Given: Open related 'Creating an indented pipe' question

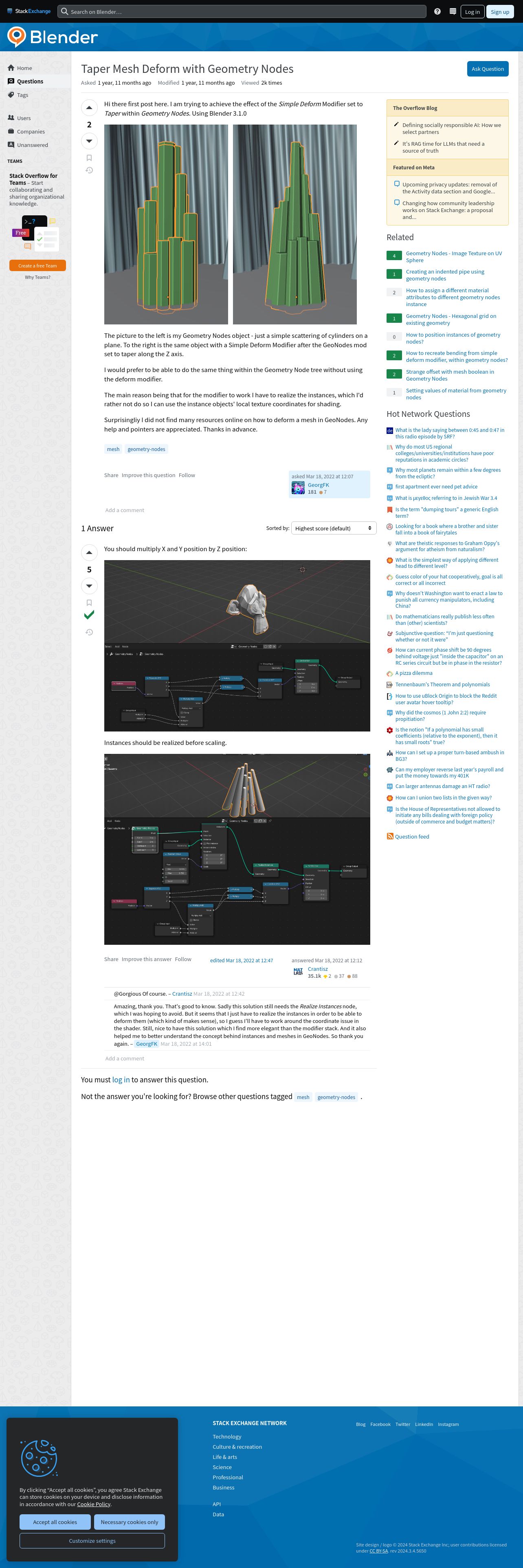Looking at the screenshot, I should point(445,275).
